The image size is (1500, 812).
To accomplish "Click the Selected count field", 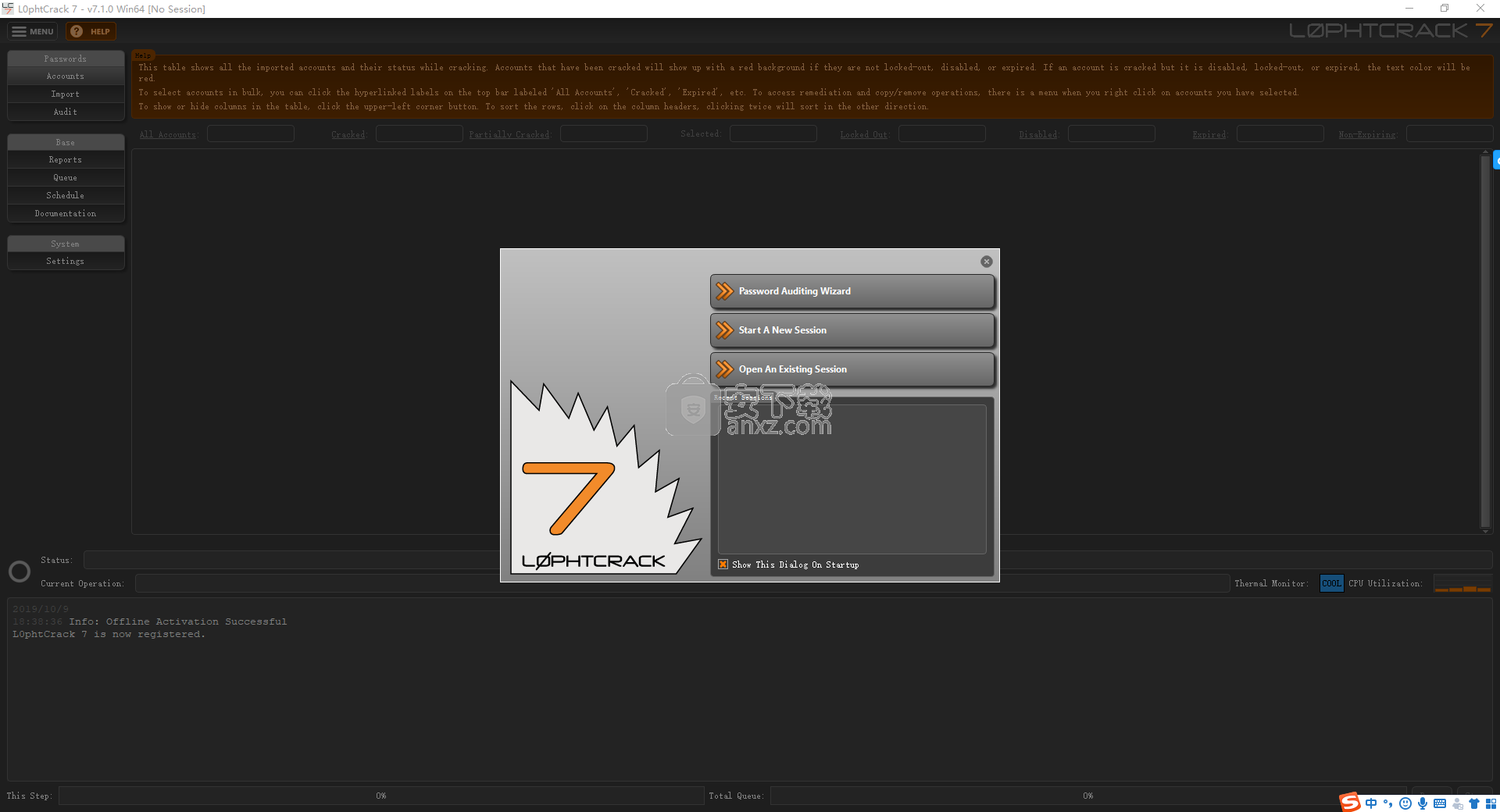I will (773, 134).
